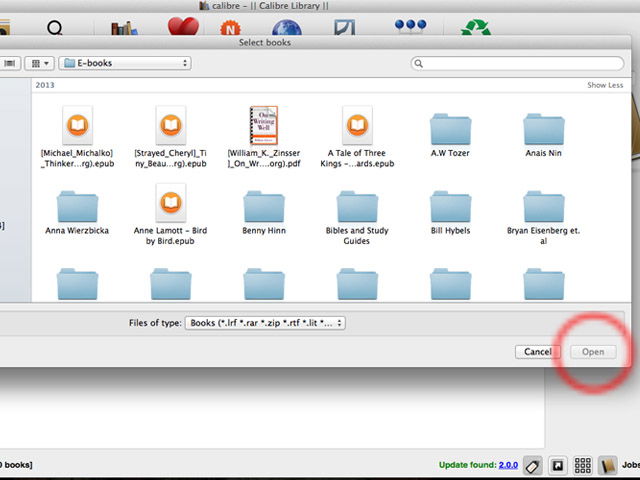Select Bibles and Study Guides folder
640x480 pixels.
[x=357, y=218]
